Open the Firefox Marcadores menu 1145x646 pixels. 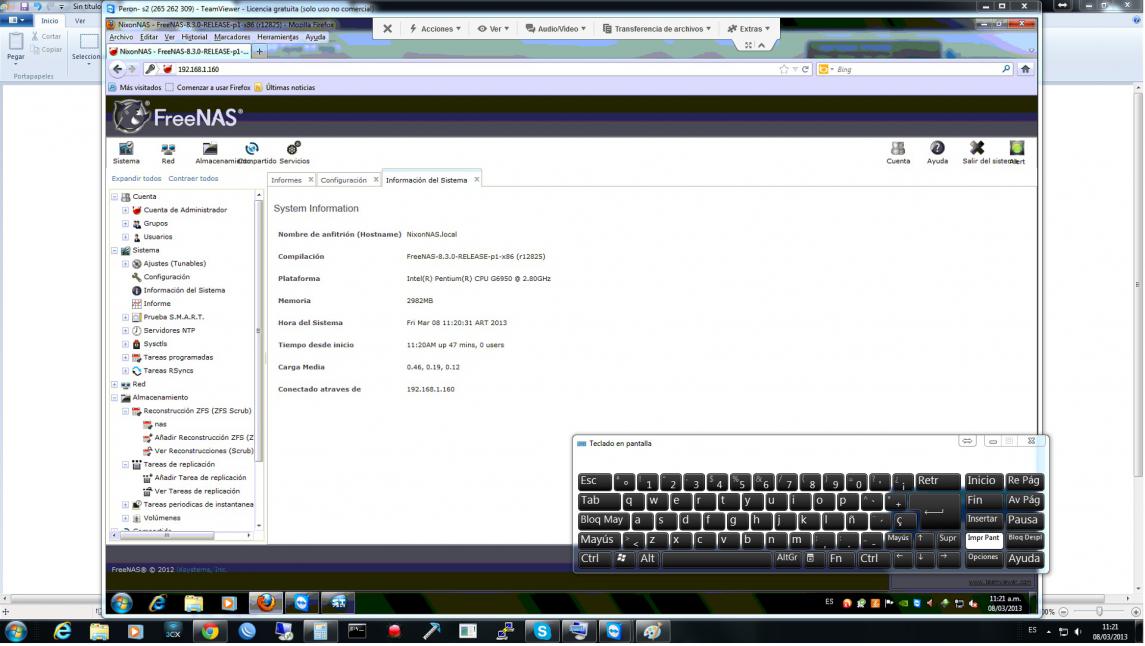pos(232,37)
